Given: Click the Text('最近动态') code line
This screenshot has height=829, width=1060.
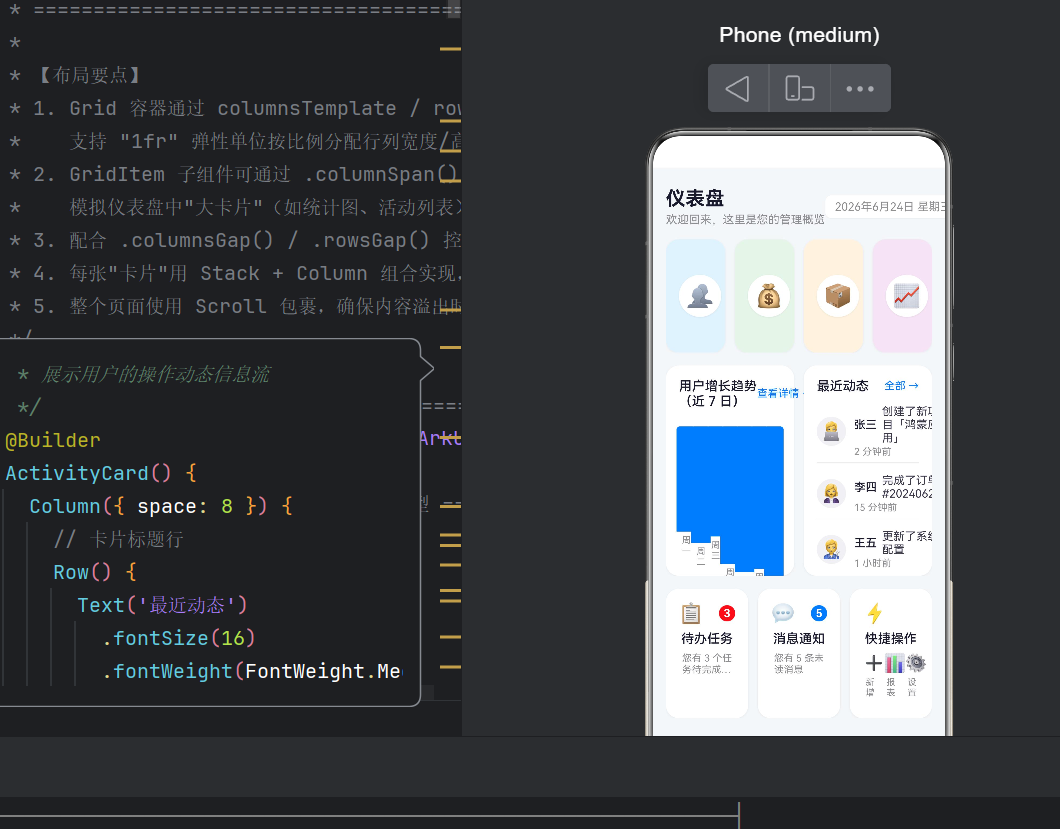Looking at the screenshot, I should [162, 605].
